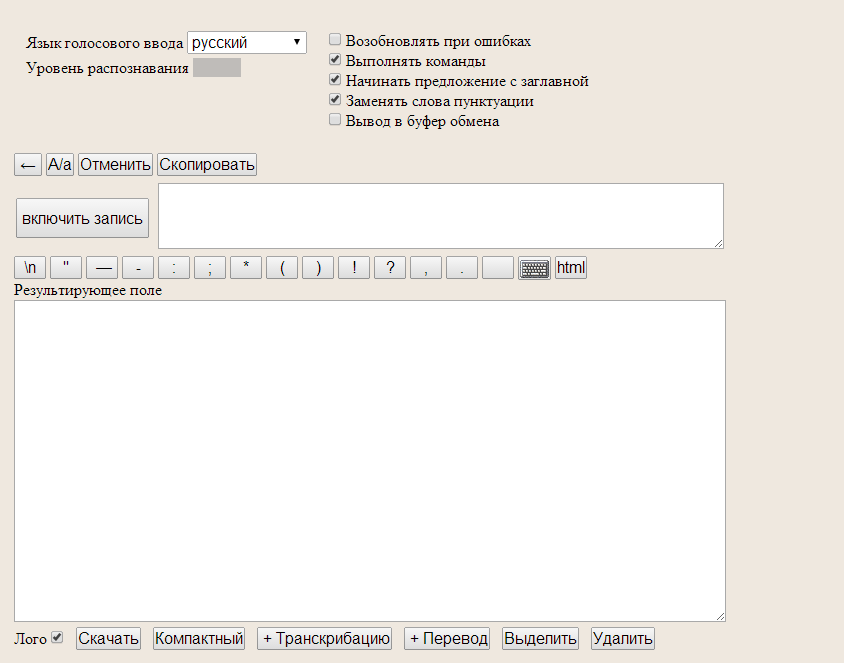Insert a question mark

point(390,268)
